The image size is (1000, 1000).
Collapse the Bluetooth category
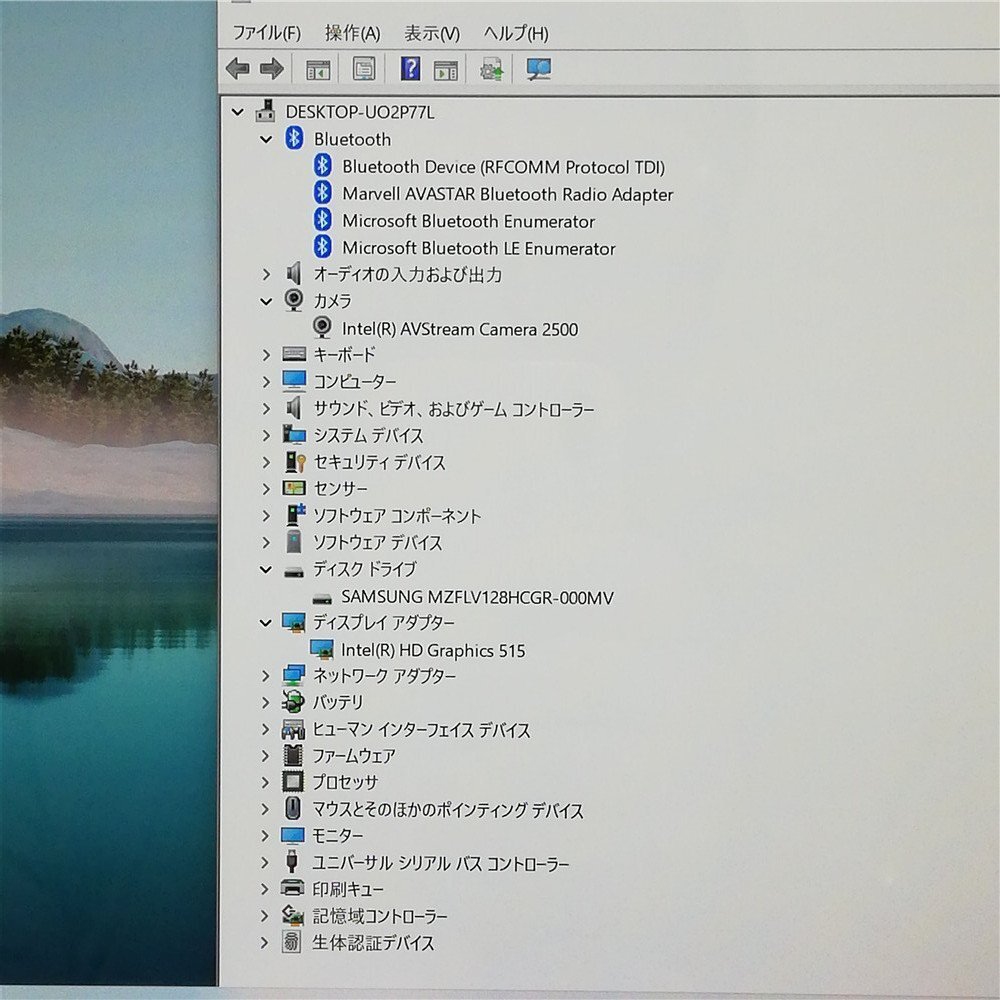point(266,139)
